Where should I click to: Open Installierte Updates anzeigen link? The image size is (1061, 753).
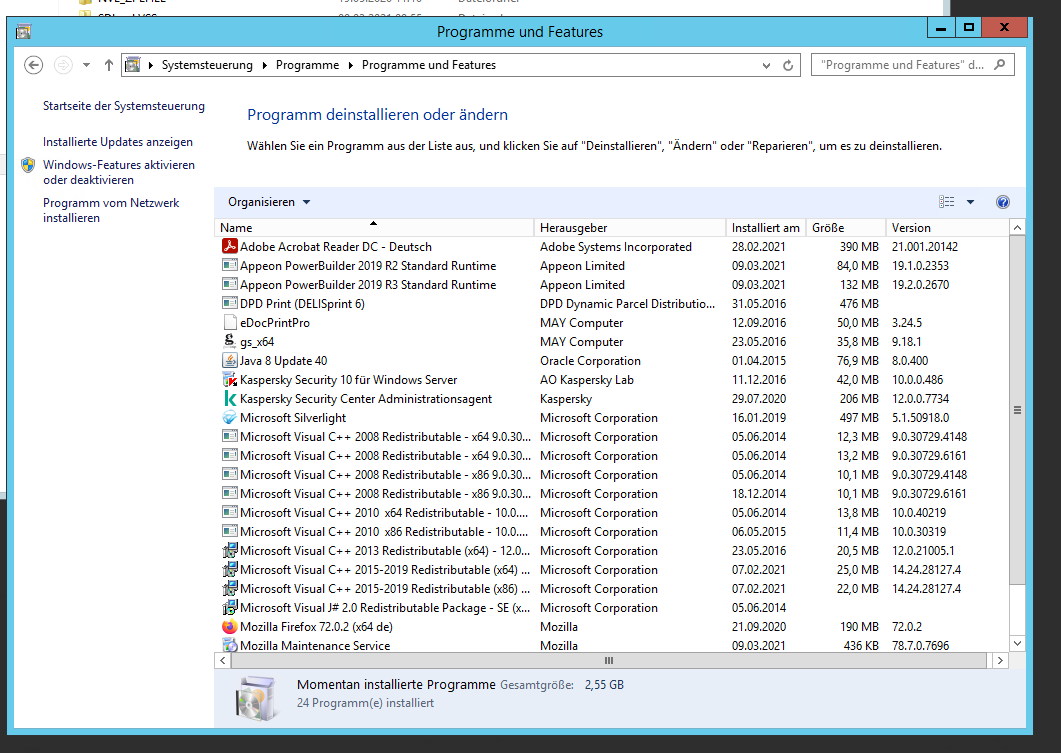coord(118,142)
